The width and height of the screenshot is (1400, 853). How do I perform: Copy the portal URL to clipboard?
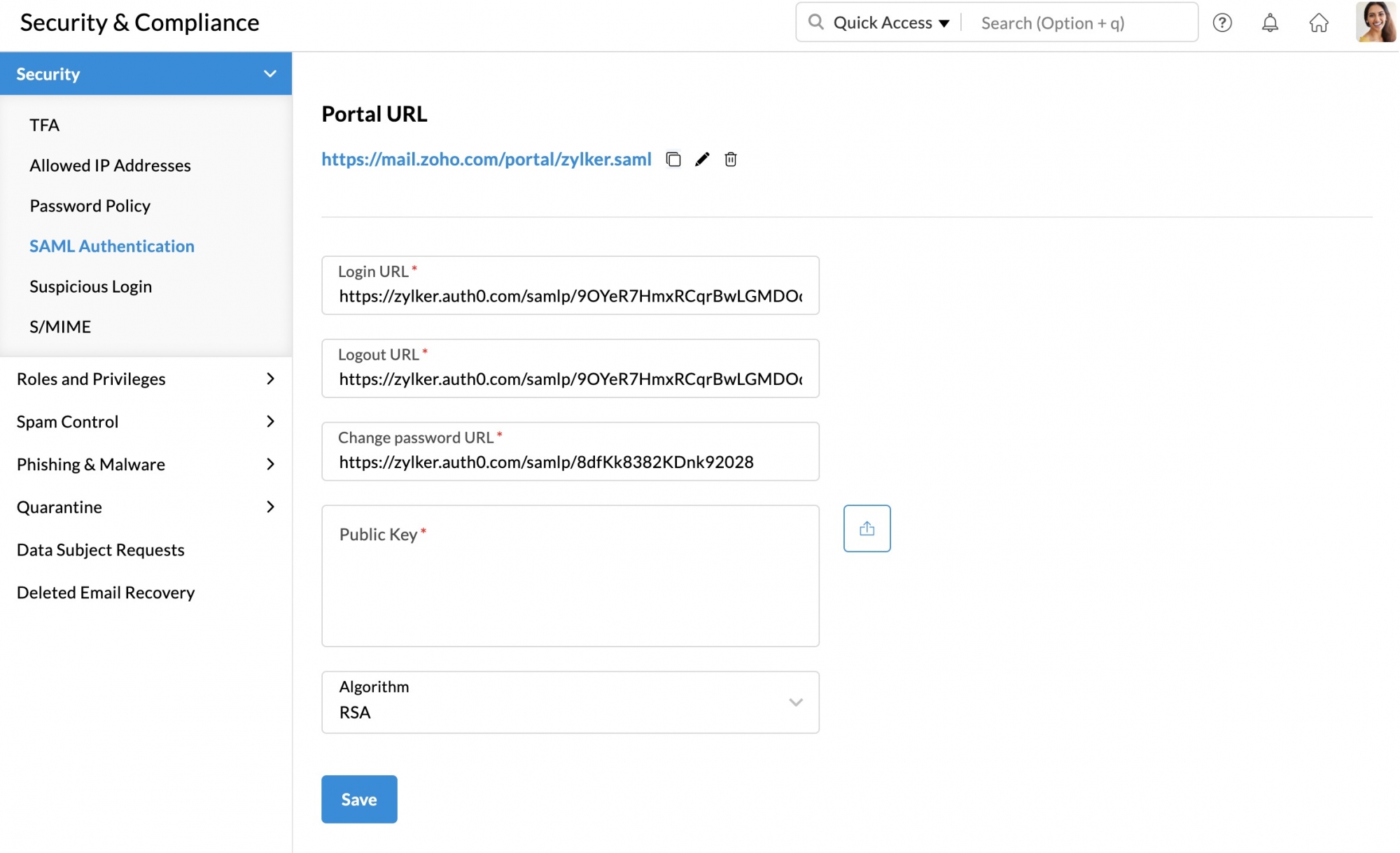click(673, 160)
